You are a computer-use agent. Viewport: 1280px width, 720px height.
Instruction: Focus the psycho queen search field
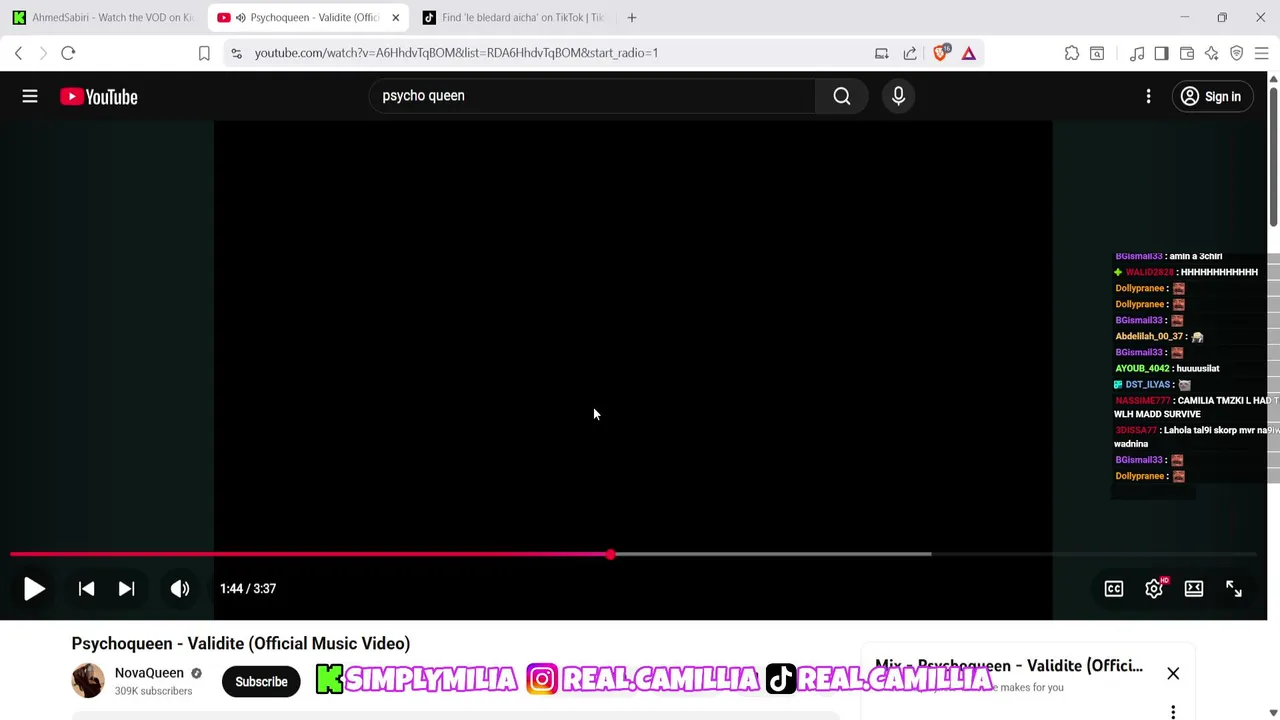point(592,96)
